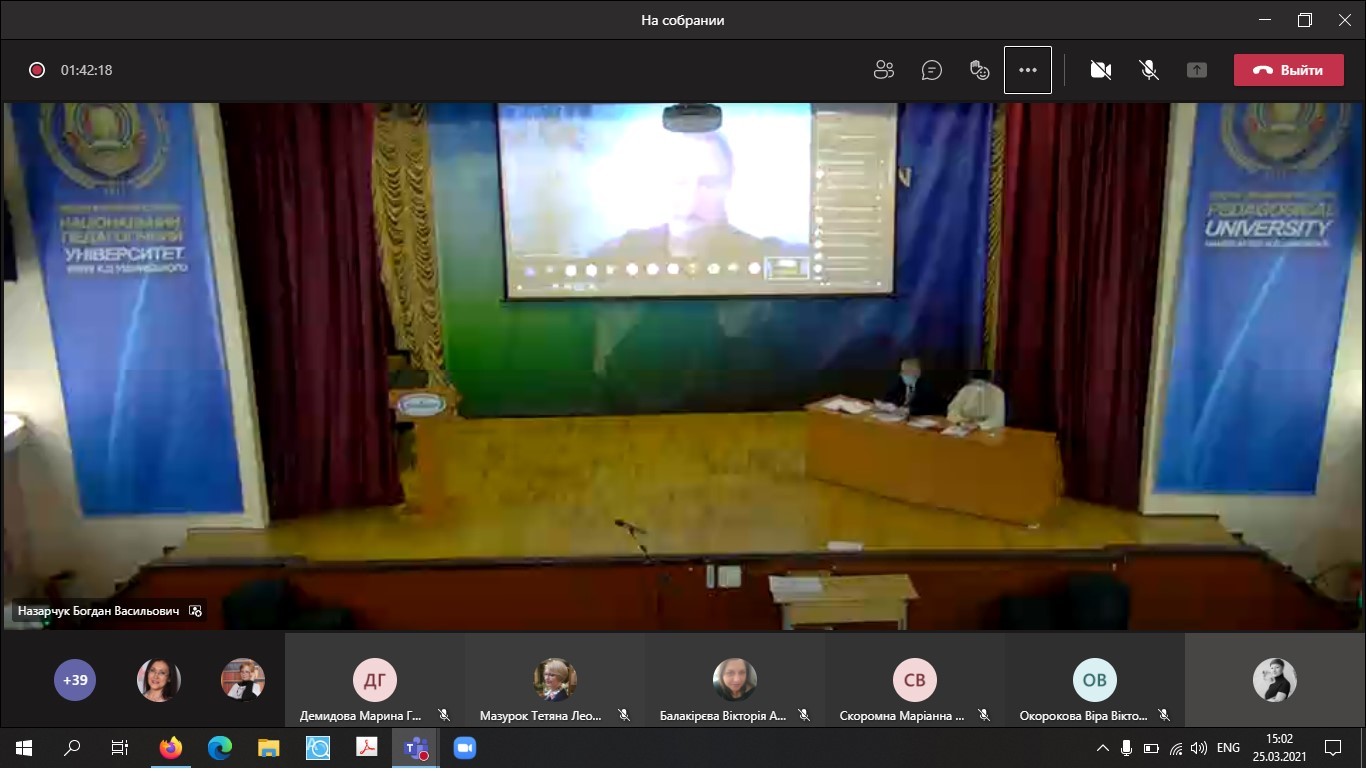Image resolution: width=1366 pixels, height=771 pixels.
Task: Click the Окорокова Віра participant tile
Action: tap(1095, 681)
